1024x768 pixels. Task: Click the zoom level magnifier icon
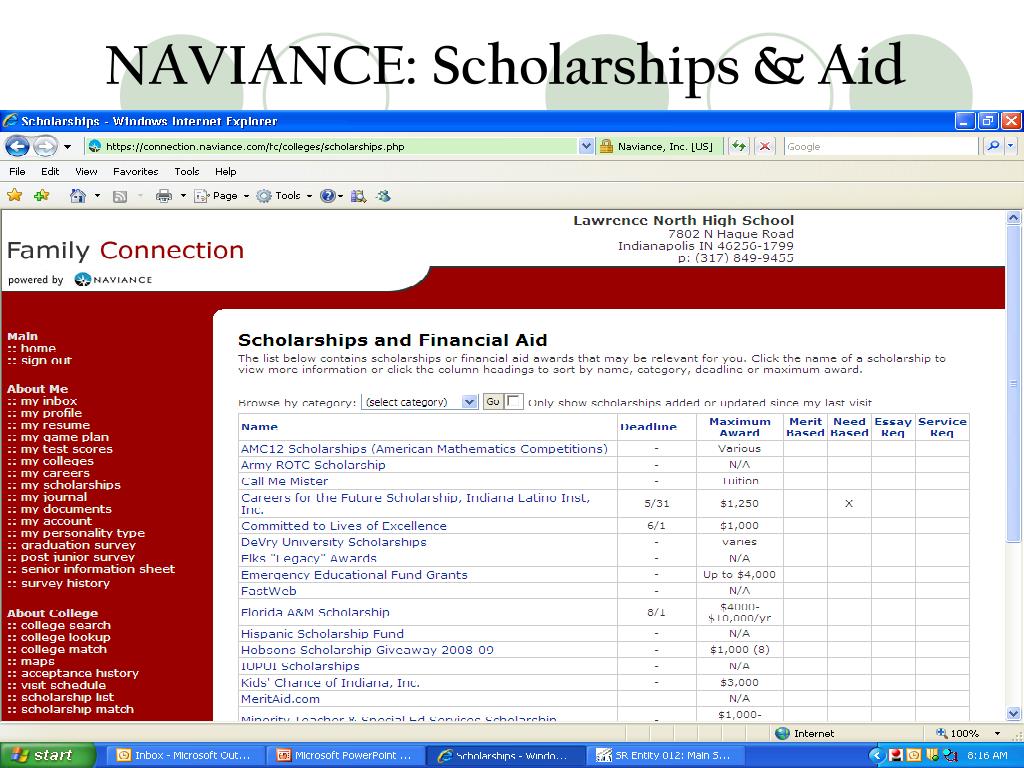click(941, 733)
